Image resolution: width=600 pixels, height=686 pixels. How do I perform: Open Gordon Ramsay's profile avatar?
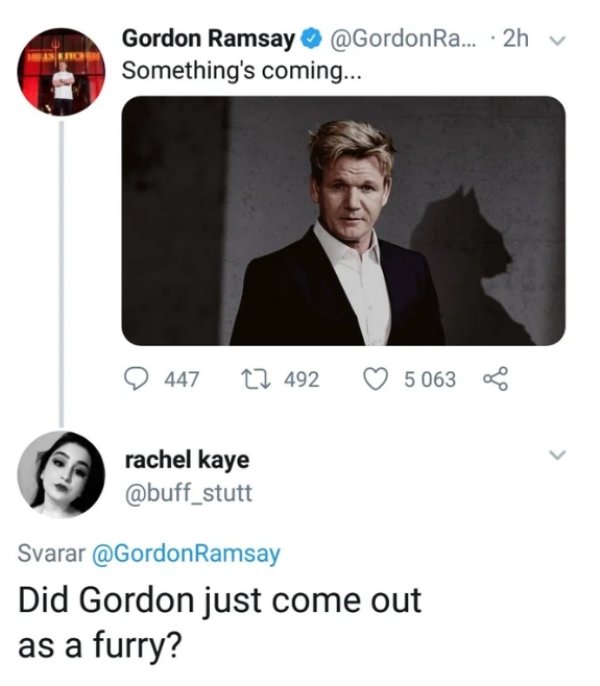pos(62,73)
